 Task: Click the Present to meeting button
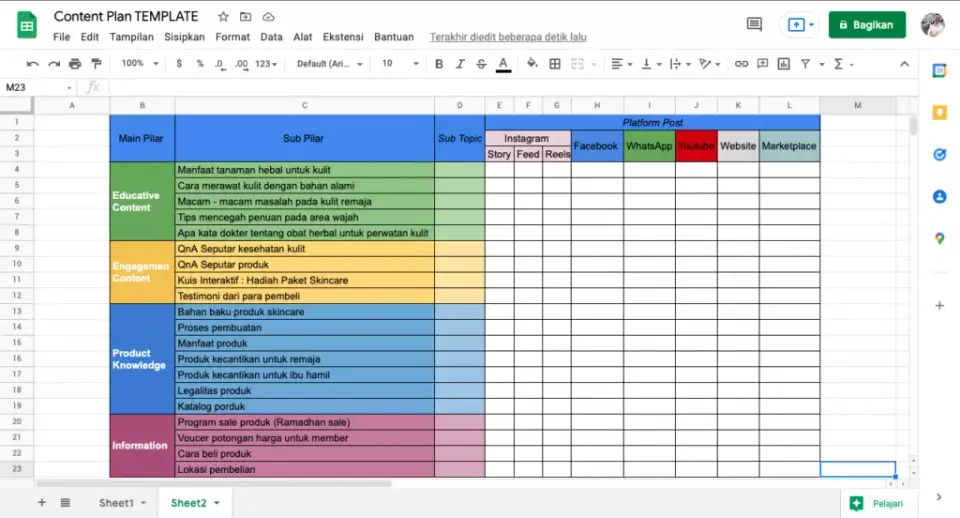800,24
